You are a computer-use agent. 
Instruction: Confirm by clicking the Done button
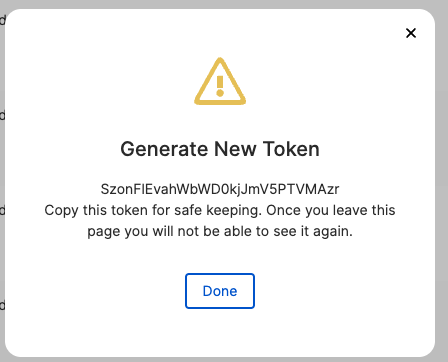pos(220,291)
